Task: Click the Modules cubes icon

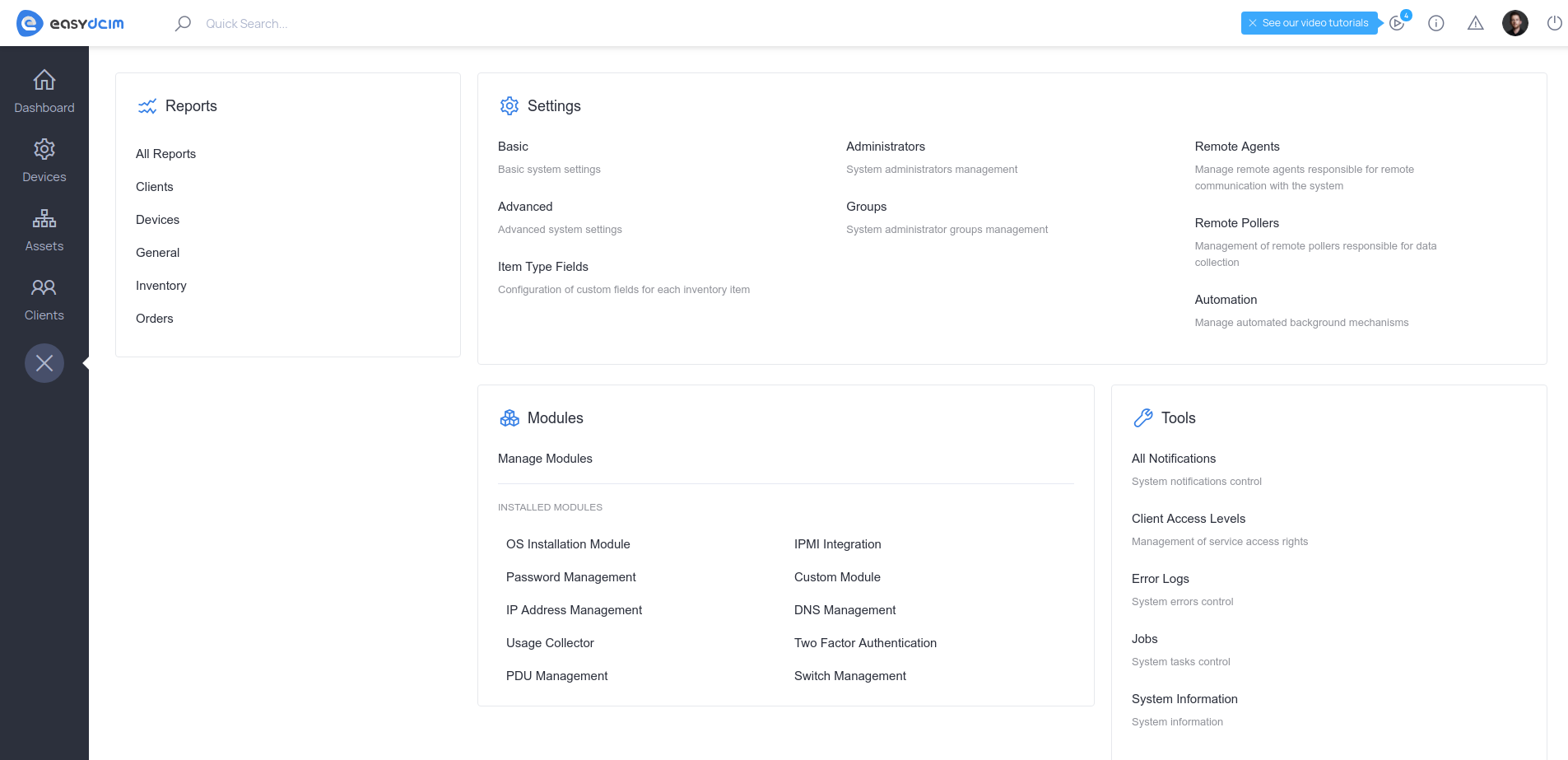Action: click(x=509, y=418)
